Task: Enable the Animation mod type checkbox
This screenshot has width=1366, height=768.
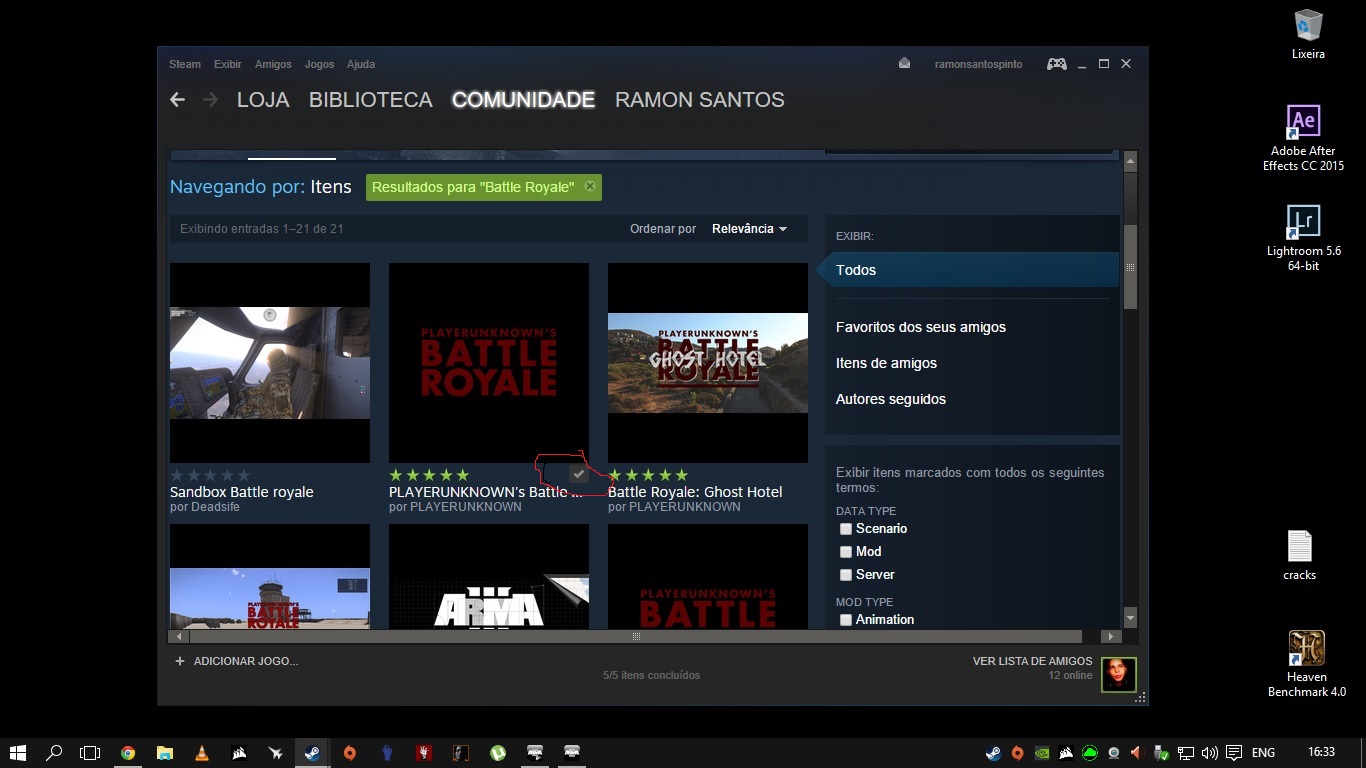Action: (x=846, y=620)
